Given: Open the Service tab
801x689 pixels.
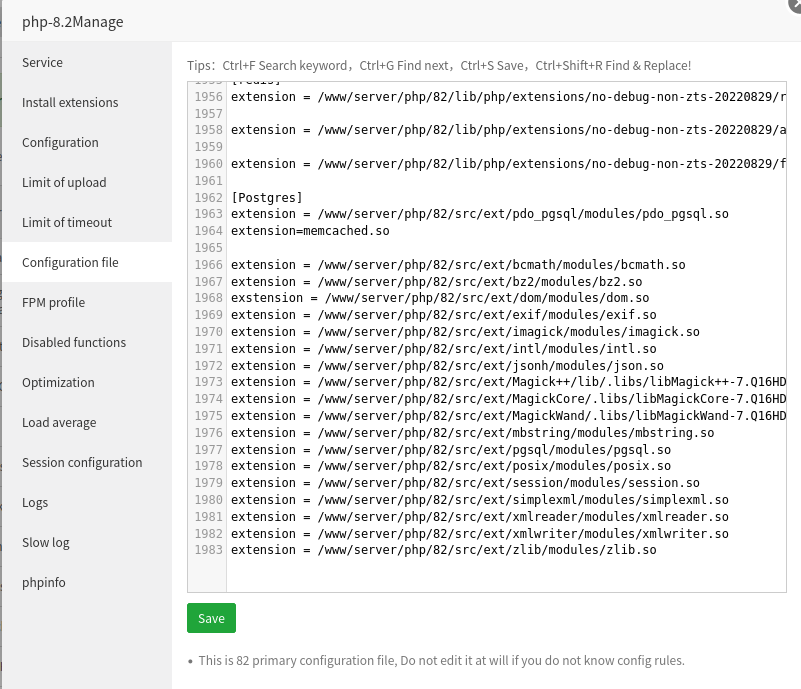Looking at the screenshot, I should pos(43,62).
